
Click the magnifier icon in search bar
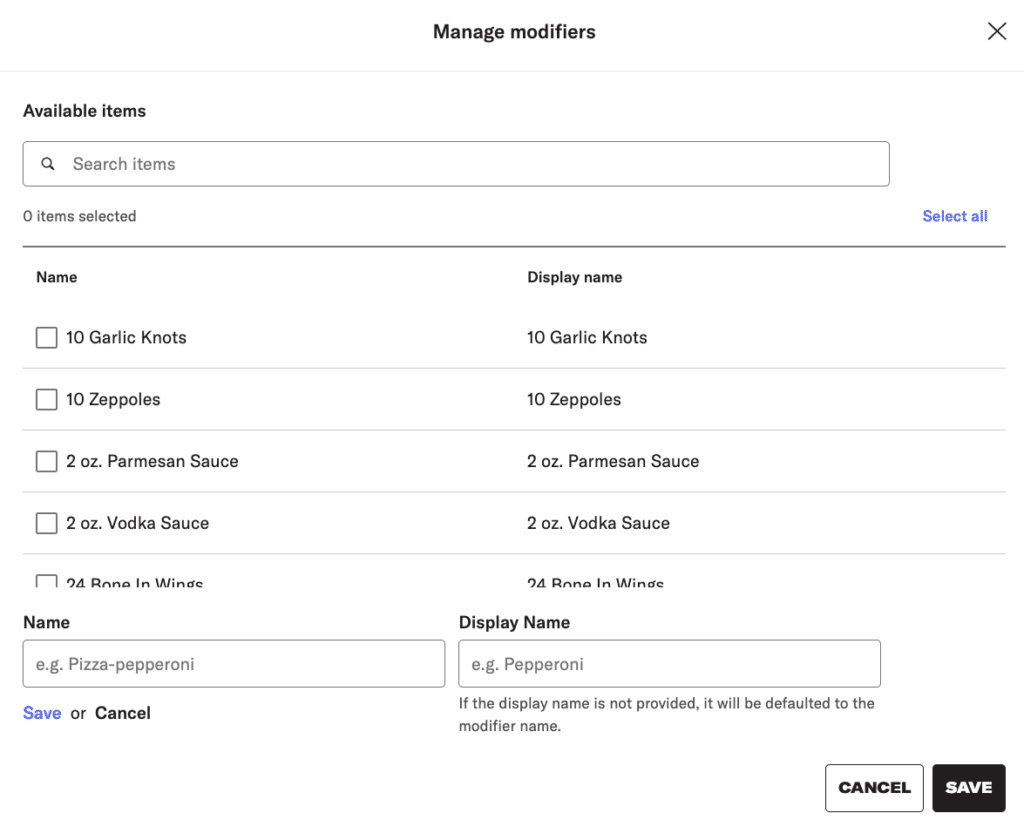[x=48, y=164]
